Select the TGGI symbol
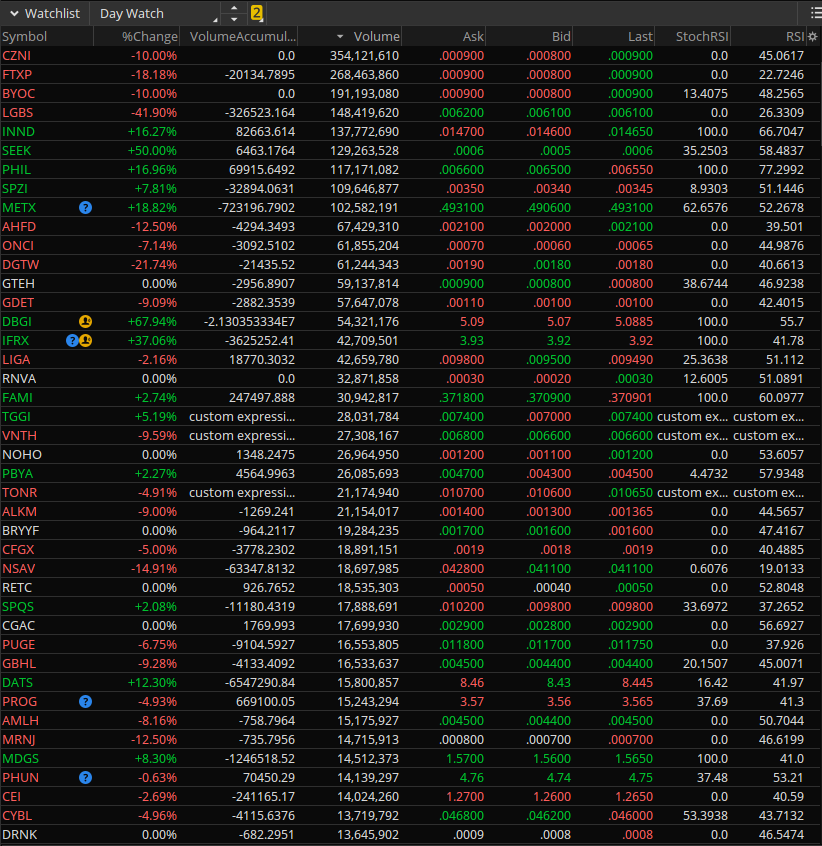 16,417
